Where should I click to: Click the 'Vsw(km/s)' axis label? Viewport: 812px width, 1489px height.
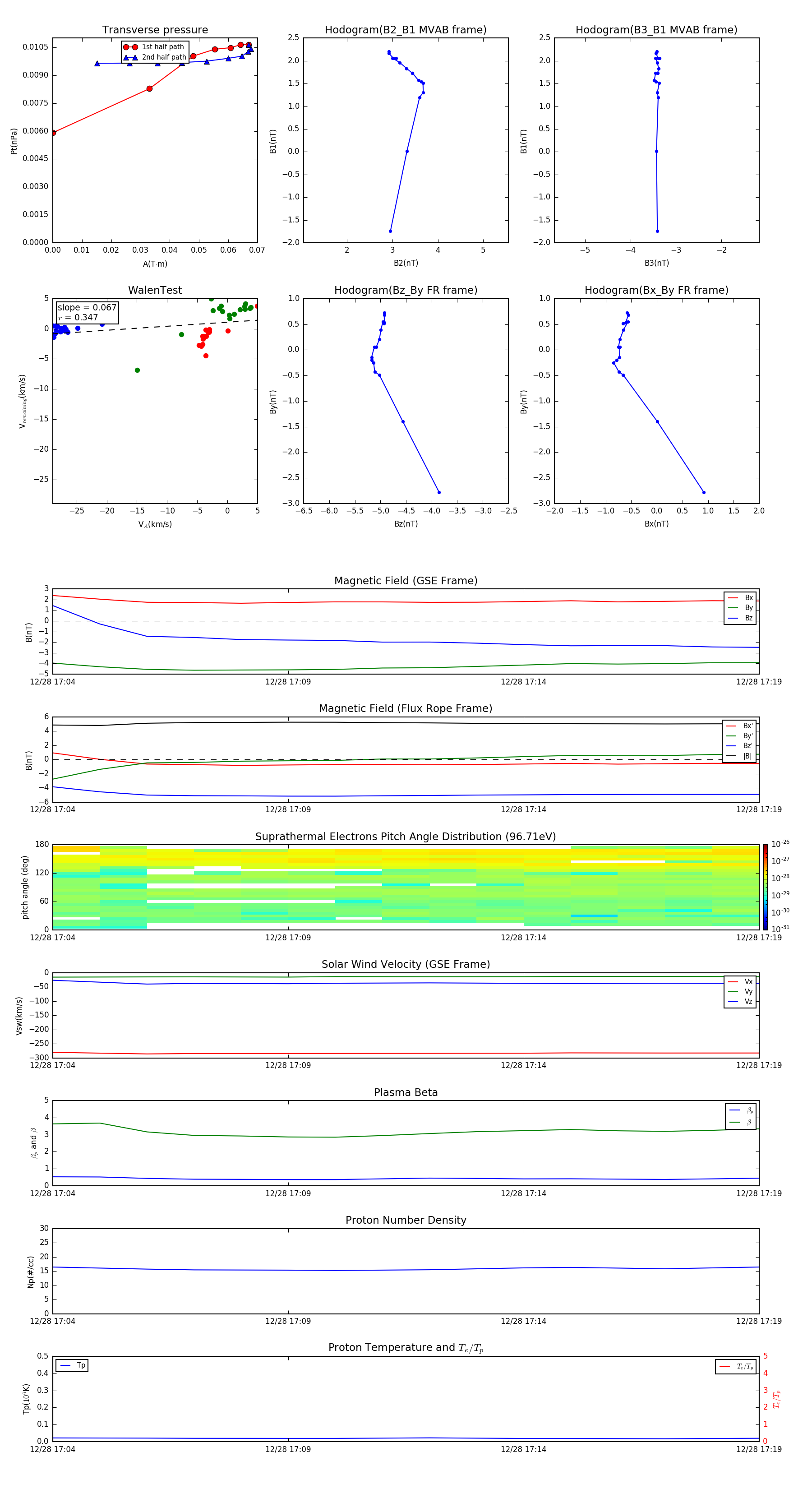[x=19, y=1015]
